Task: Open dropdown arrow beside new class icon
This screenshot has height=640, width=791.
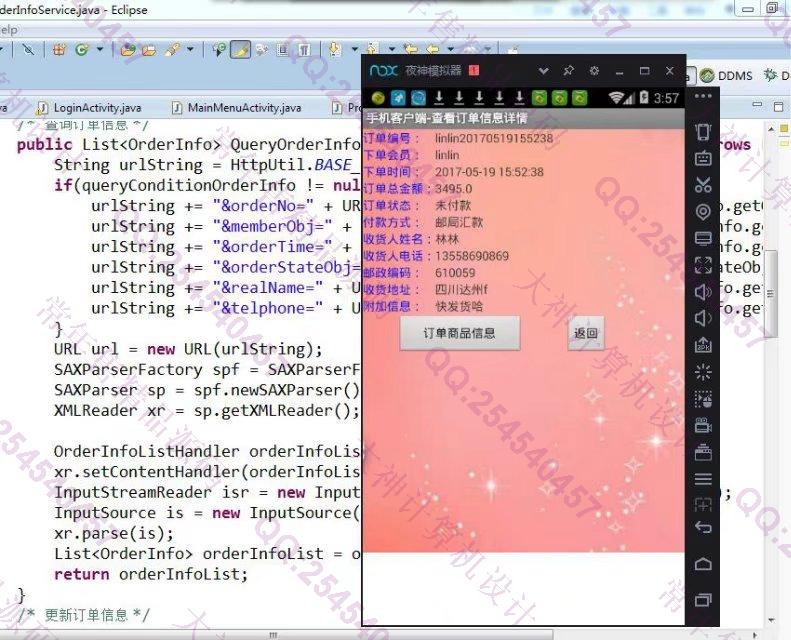Action: coord(99,49)
